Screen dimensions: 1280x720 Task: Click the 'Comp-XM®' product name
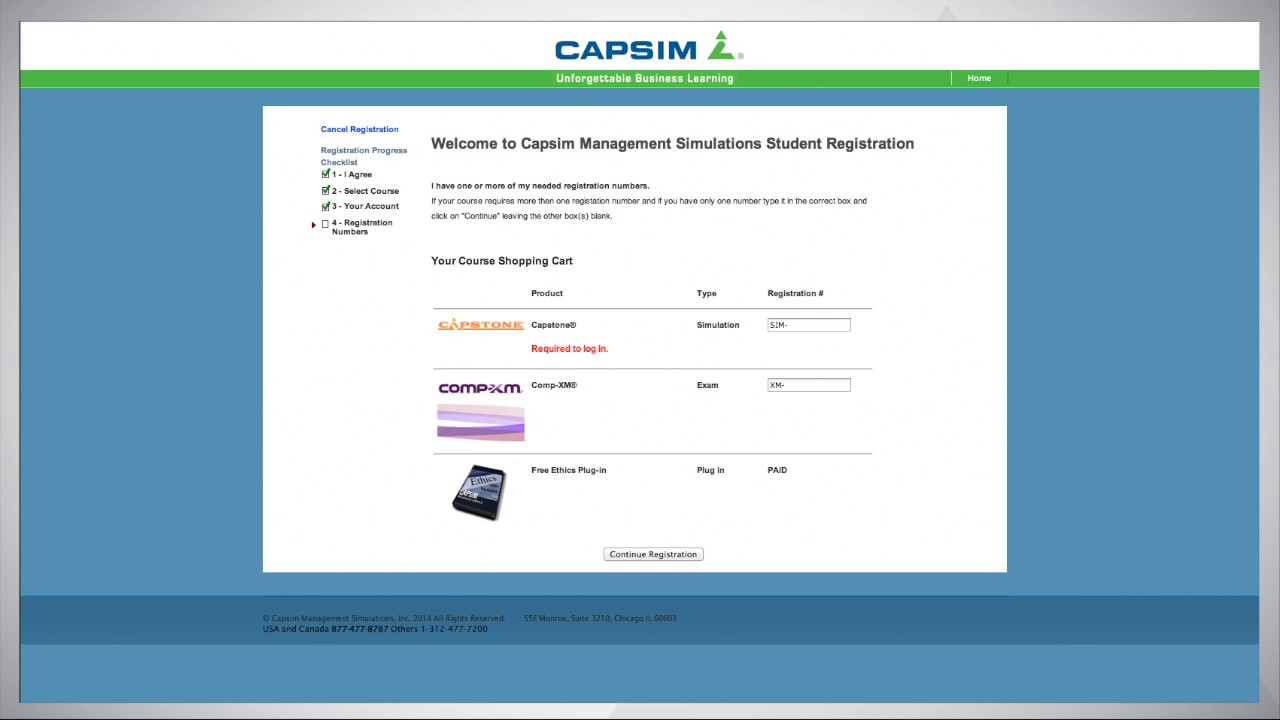click(x=554, y=385)
